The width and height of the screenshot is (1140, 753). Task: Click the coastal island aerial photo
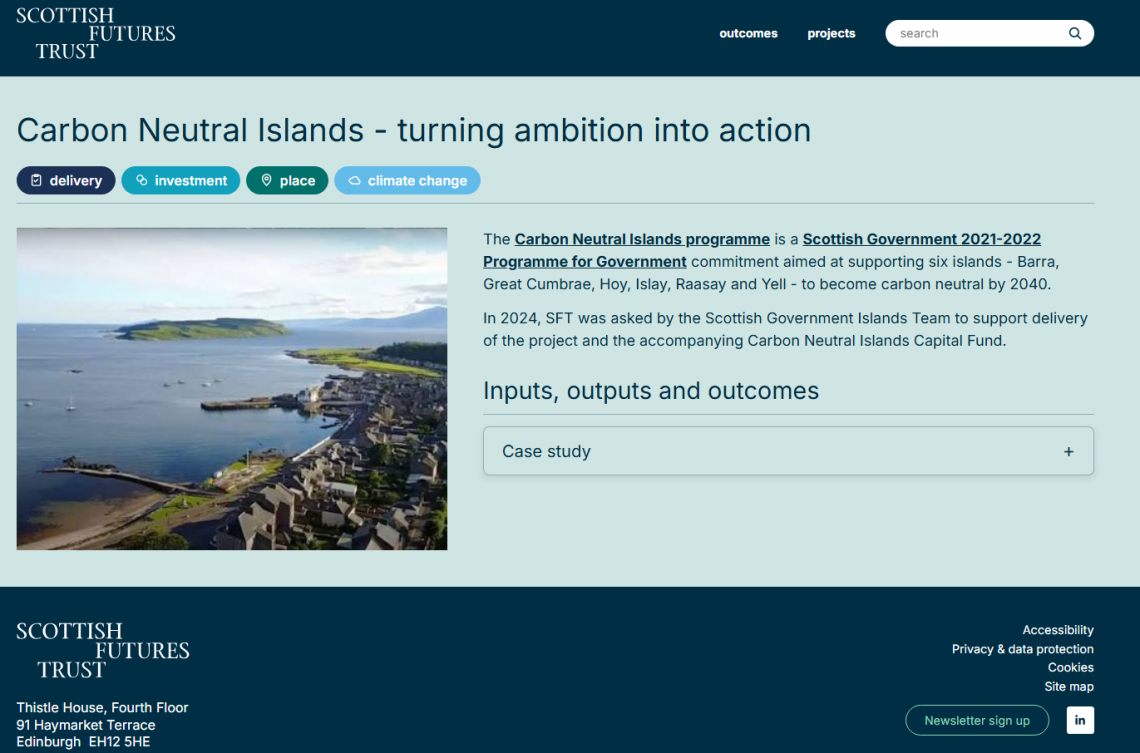[x=232, y=389]
